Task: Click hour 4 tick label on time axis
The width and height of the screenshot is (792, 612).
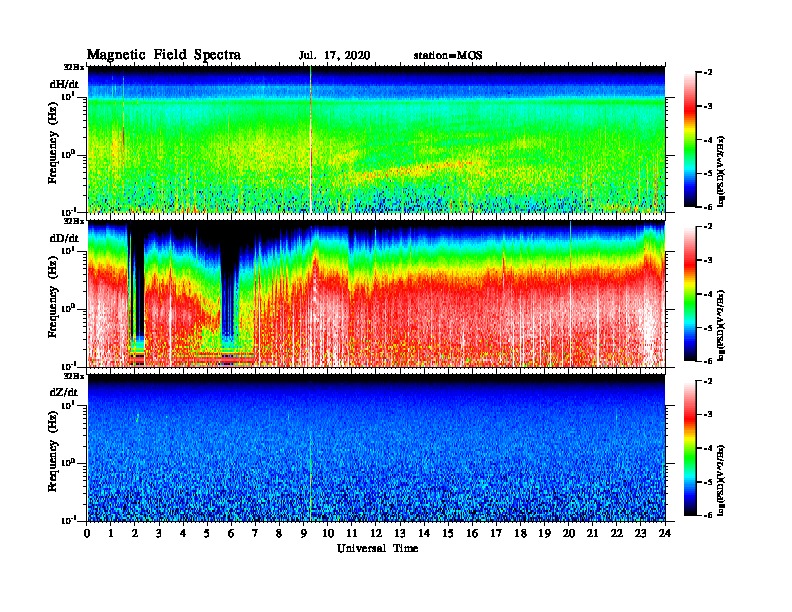Action: (183, 533)
